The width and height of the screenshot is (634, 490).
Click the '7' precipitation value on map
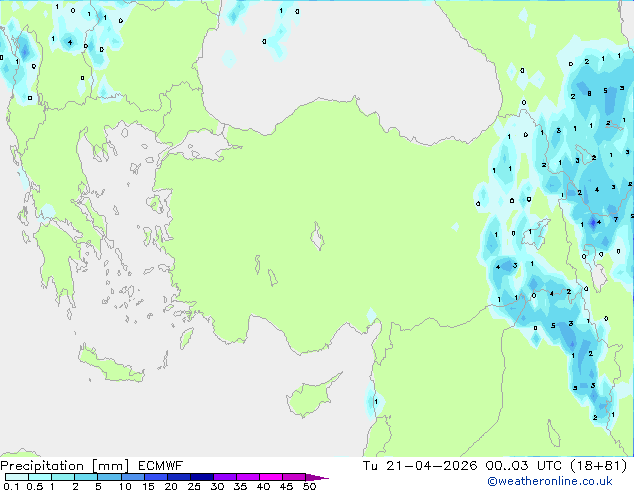(x=615, y=220)
